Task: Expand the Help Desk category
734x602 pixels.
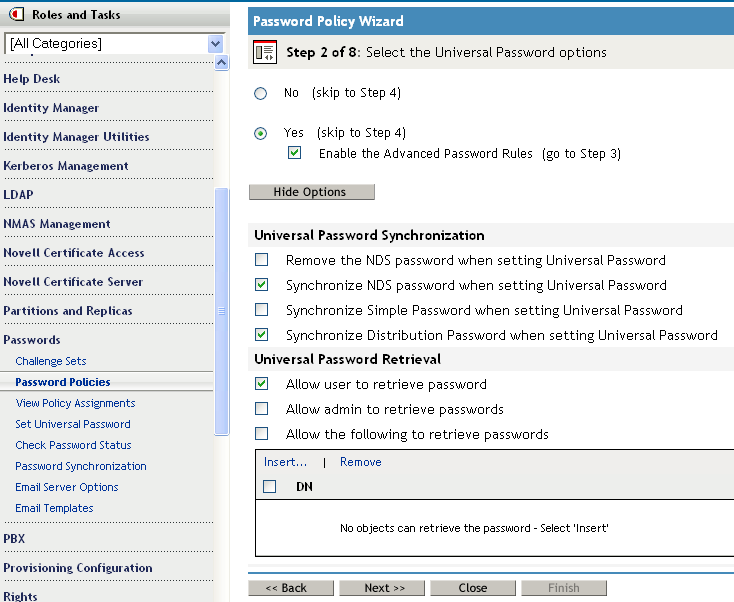Action: pos(31,79)
